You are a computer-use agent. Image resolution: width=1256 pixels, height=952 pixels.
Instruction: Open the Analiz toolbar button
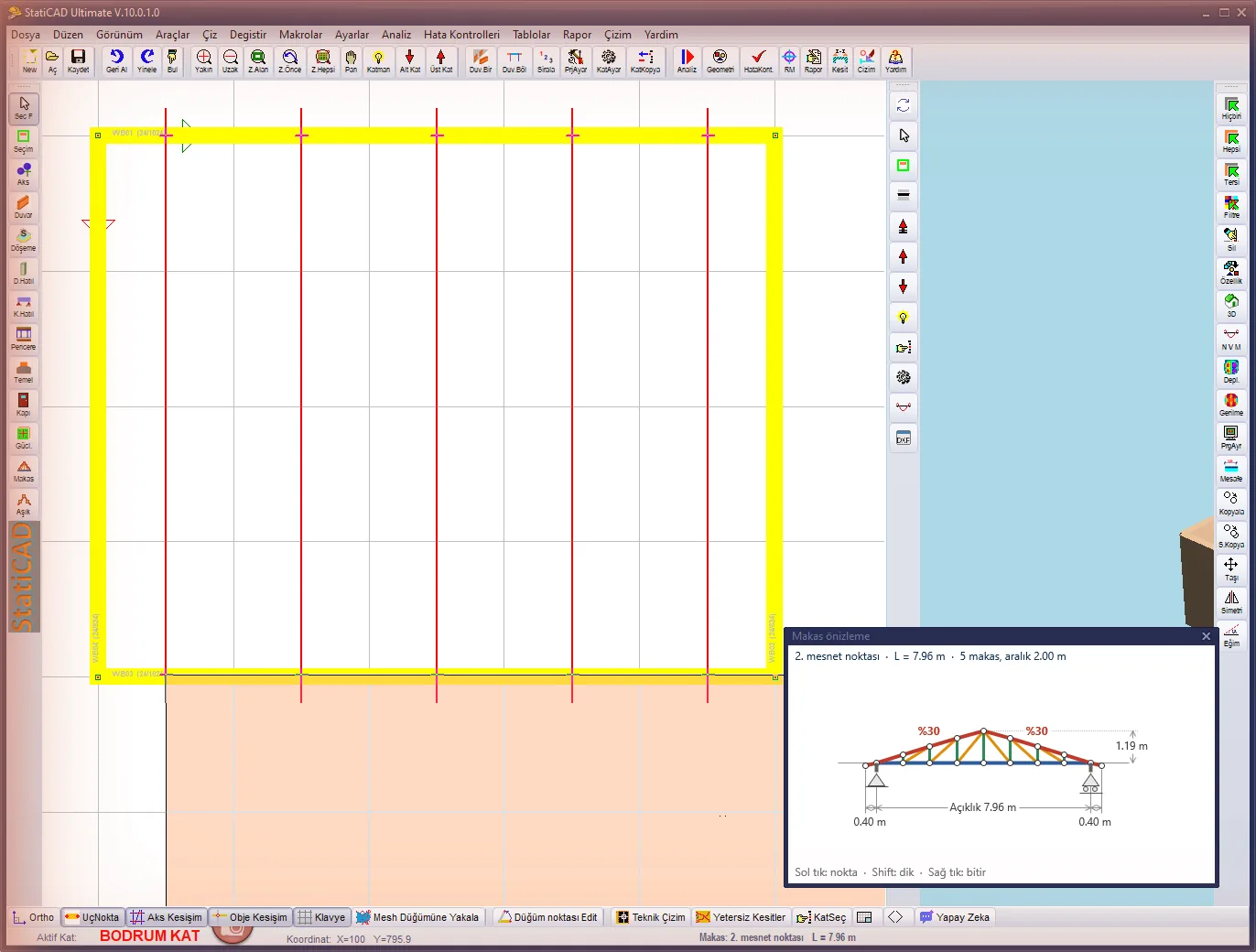687,61
